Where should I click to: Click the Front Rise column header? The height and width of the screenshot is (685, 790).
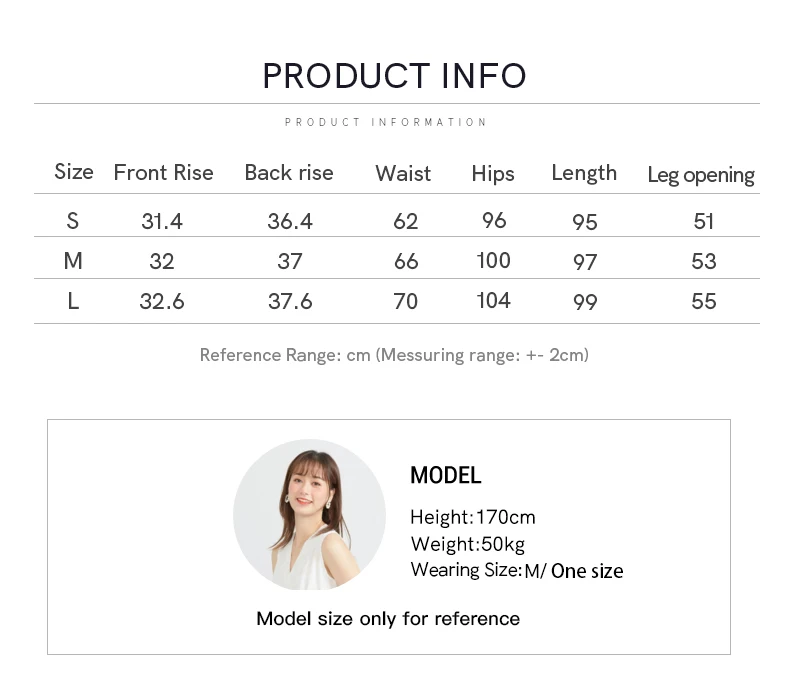click(163, 173)
